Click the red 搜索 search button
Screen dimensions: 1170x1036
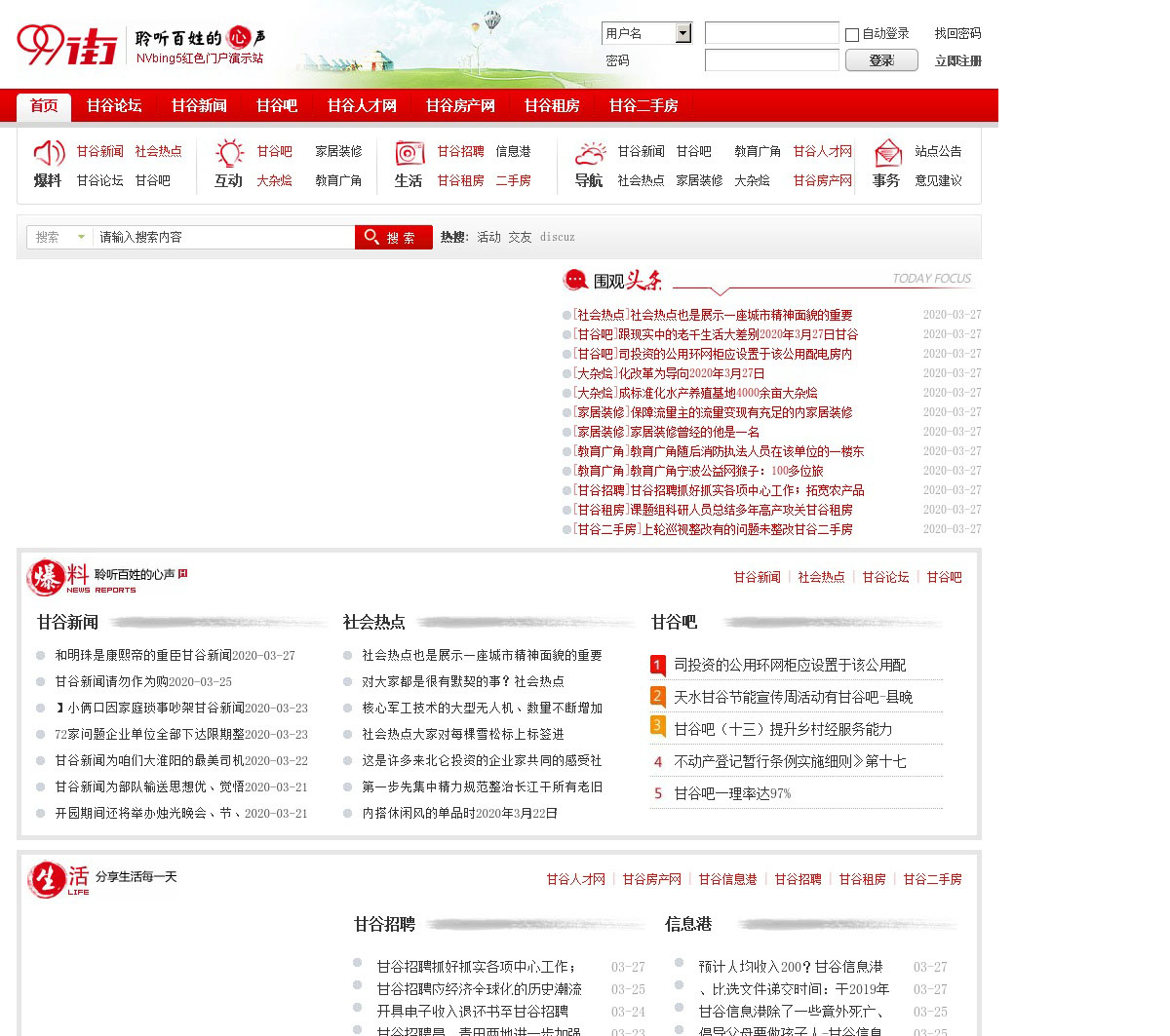pyautogui.click(x=394, y=237)
